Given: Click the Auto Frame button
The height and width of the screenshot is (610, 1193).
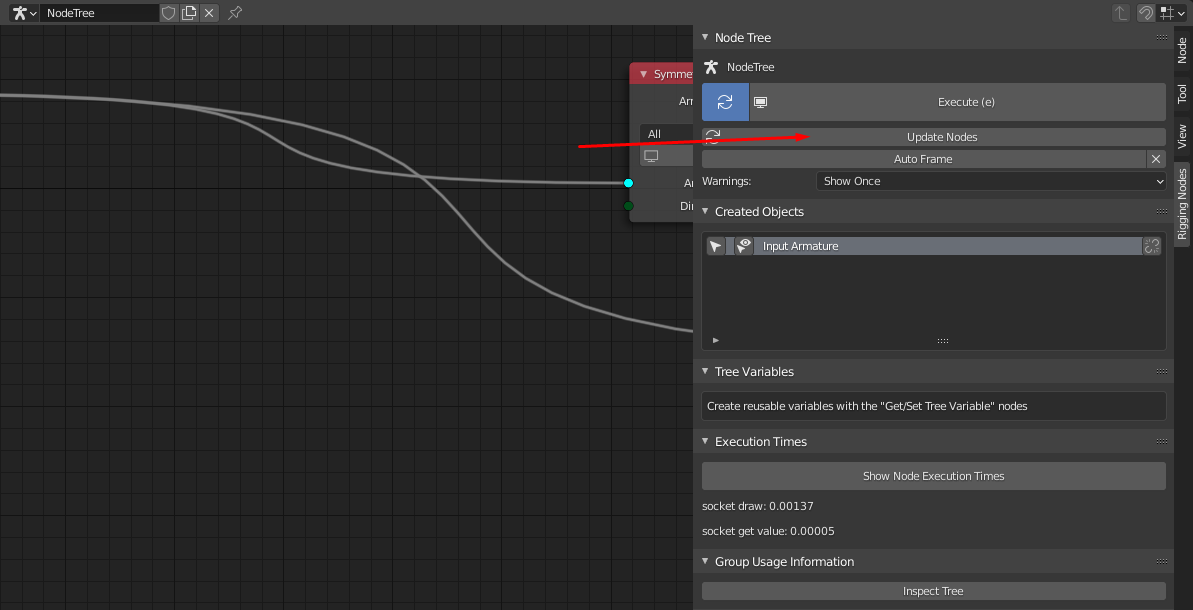Looking at the screenshot, I should (923, 159).
